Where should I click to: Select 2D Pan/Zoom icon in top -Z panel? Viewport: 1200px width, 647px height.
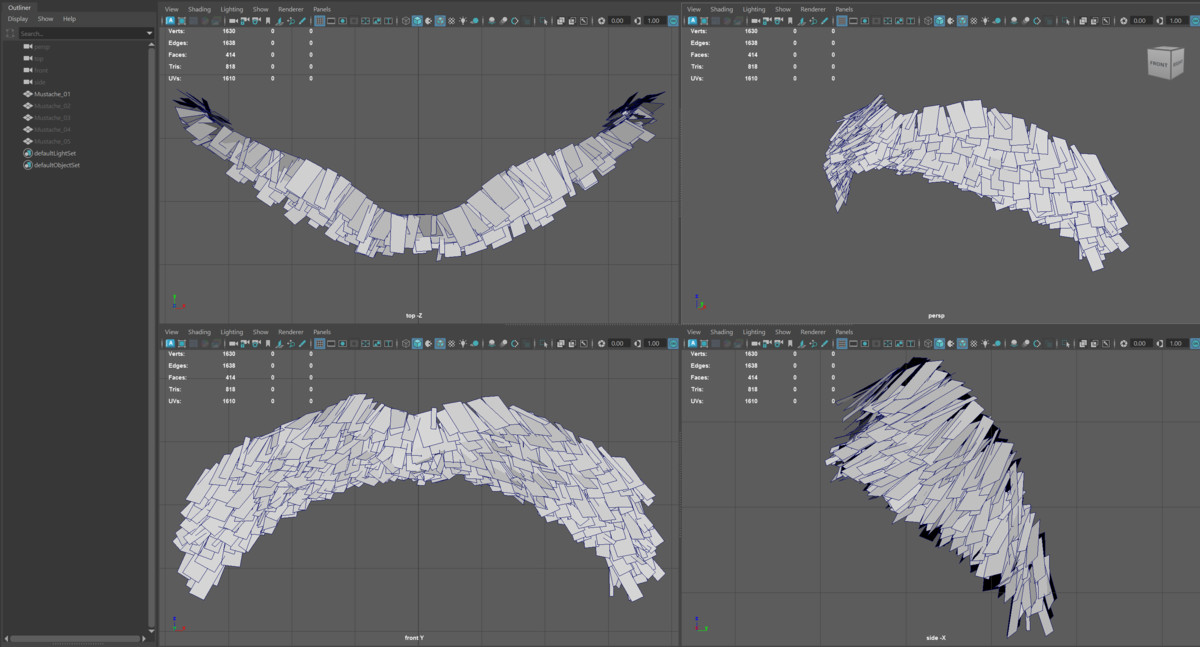pyautogui.click(x=290, y=21)
